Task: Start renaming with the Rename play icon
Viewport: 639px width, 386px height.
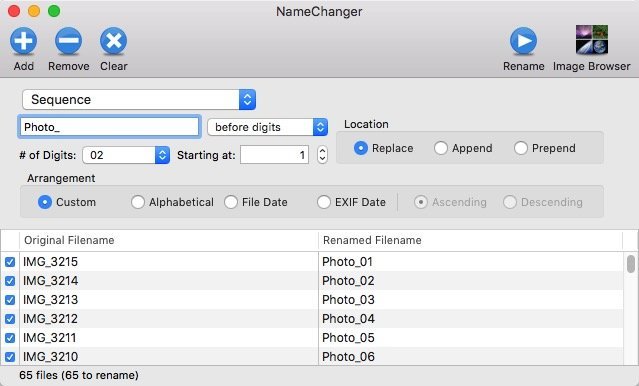Action: coord(523,41)
